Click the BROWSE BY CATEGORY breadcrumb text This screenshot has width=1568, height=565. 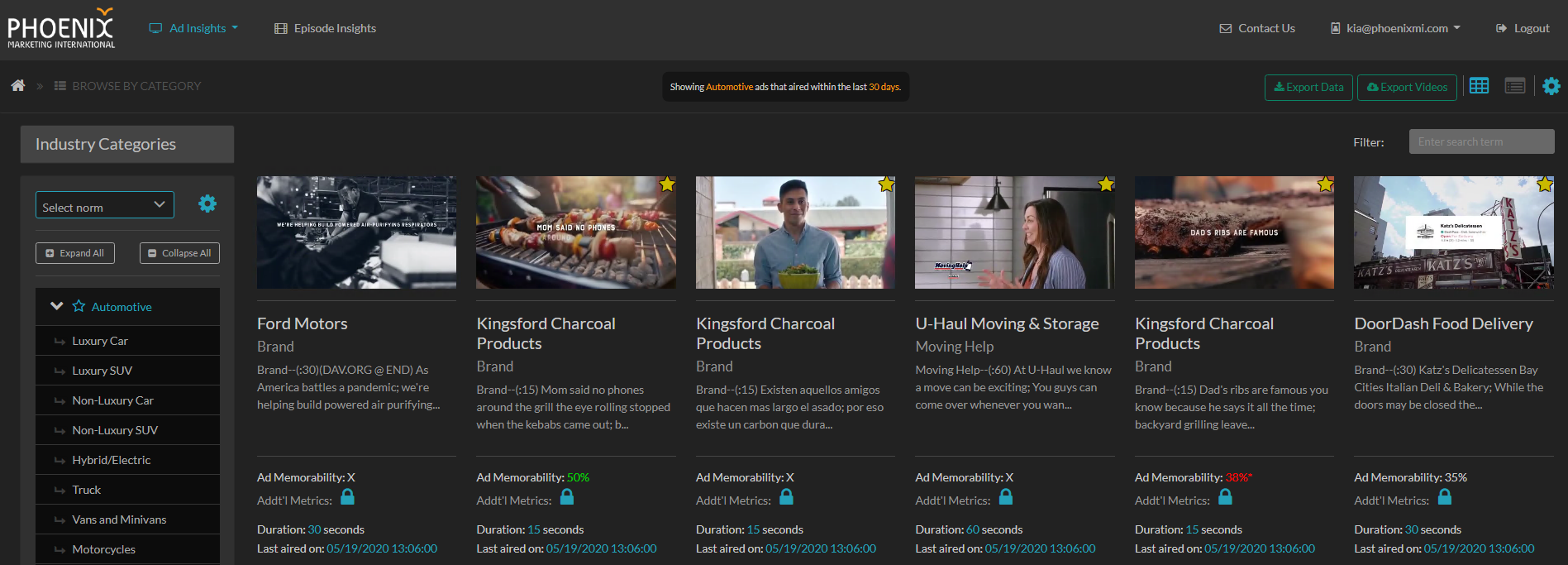(136, 86)
